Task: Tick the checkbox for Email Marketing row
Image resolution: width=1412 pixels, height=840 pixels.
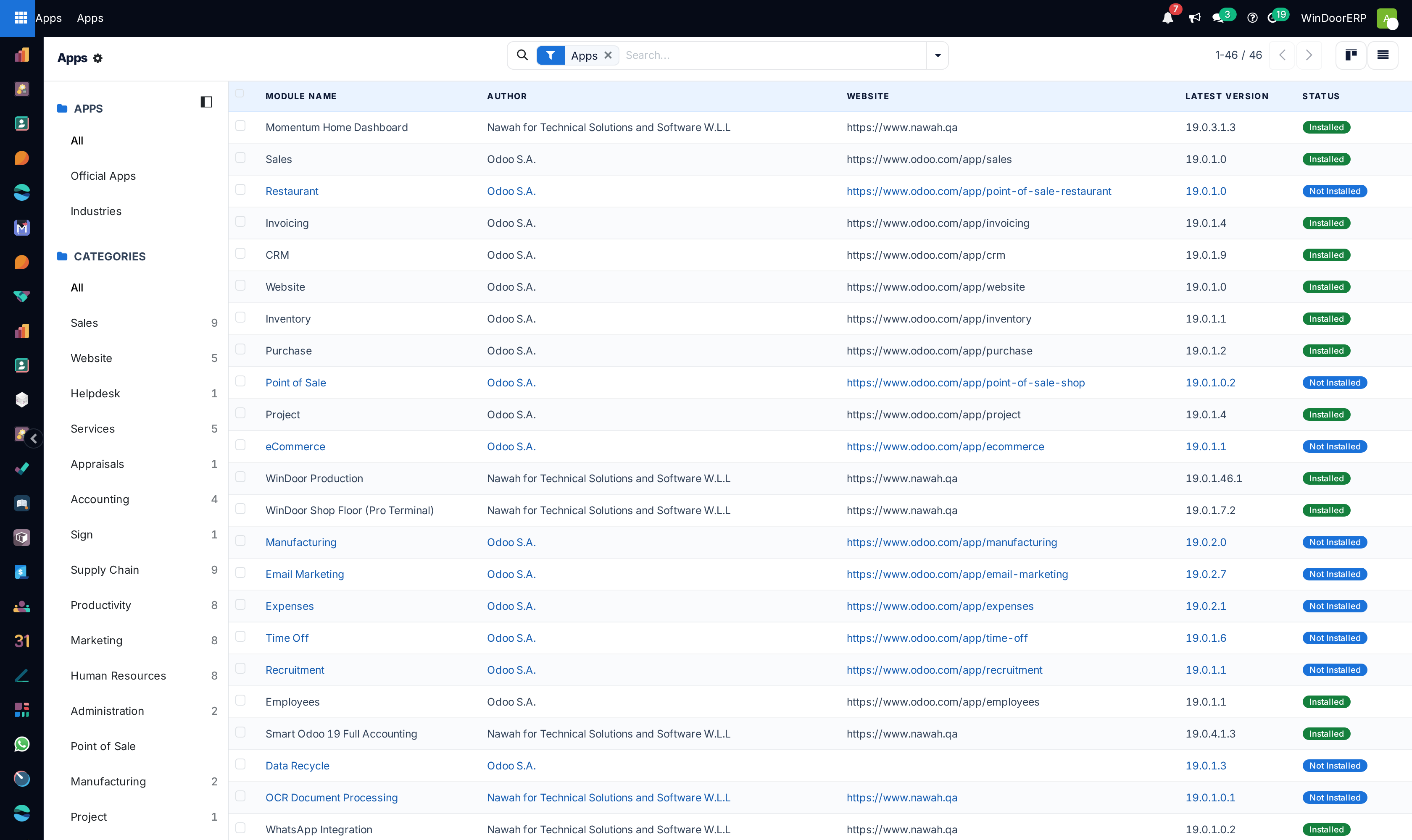Action: coord(240,573)
